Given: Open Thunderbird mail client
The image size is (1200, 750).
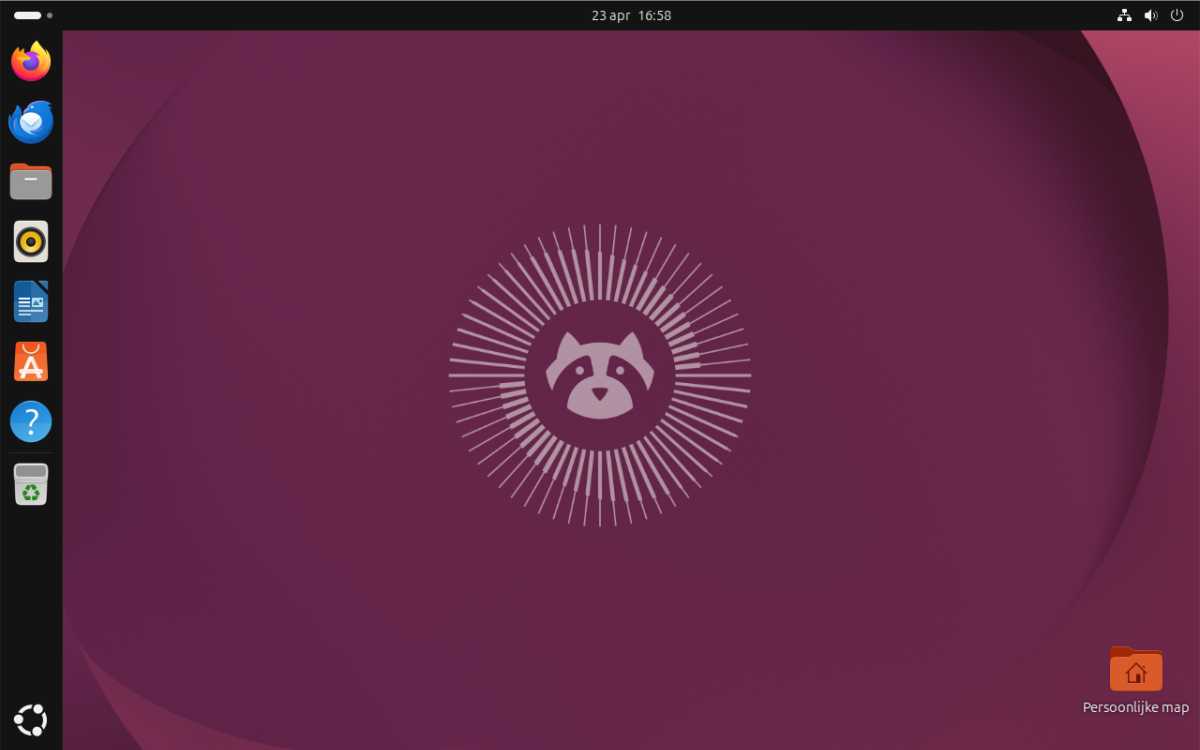Looking at the screenshot, I should coord(31,122).
